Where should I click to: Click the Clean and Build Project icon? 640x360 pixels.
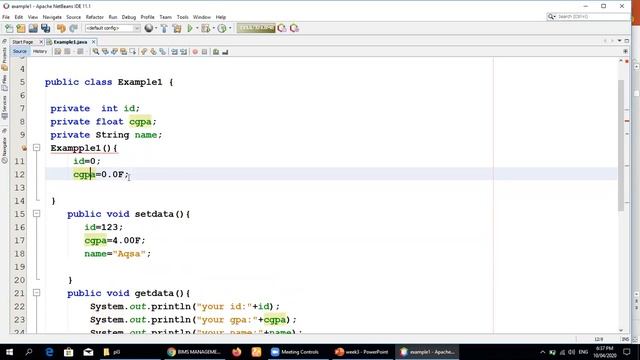coord(177,28)
